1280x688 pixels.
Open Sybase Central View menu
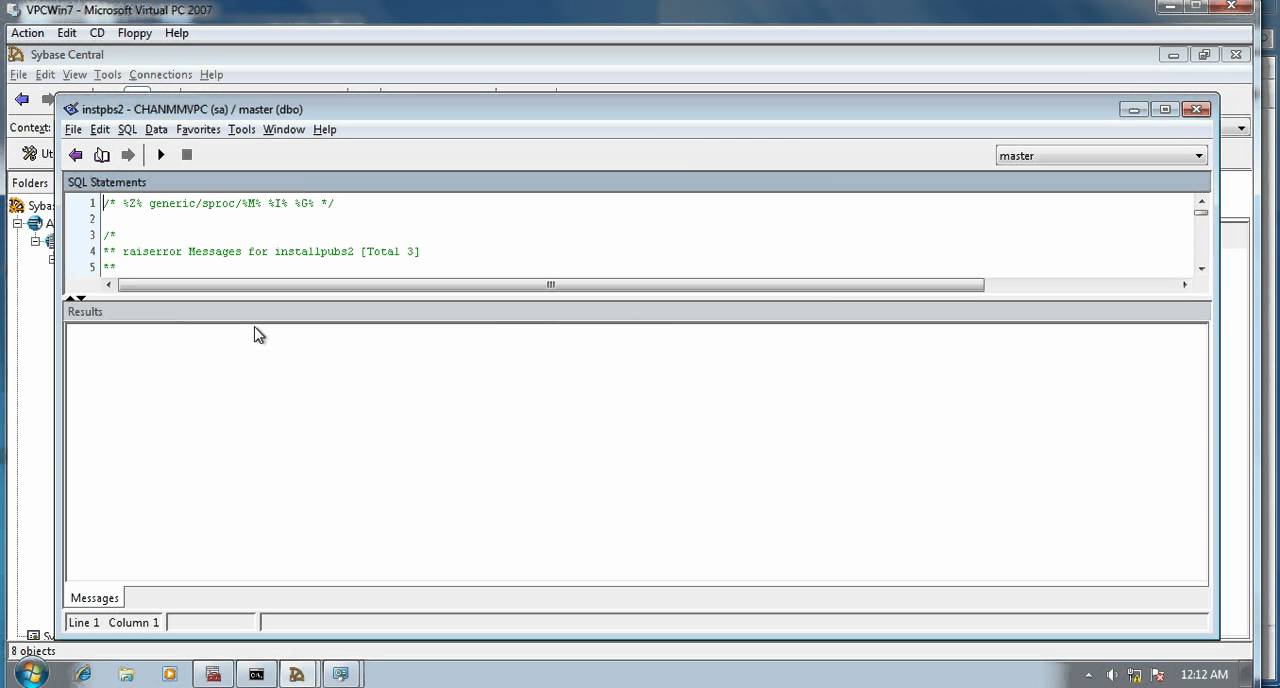tap(75, 75)
